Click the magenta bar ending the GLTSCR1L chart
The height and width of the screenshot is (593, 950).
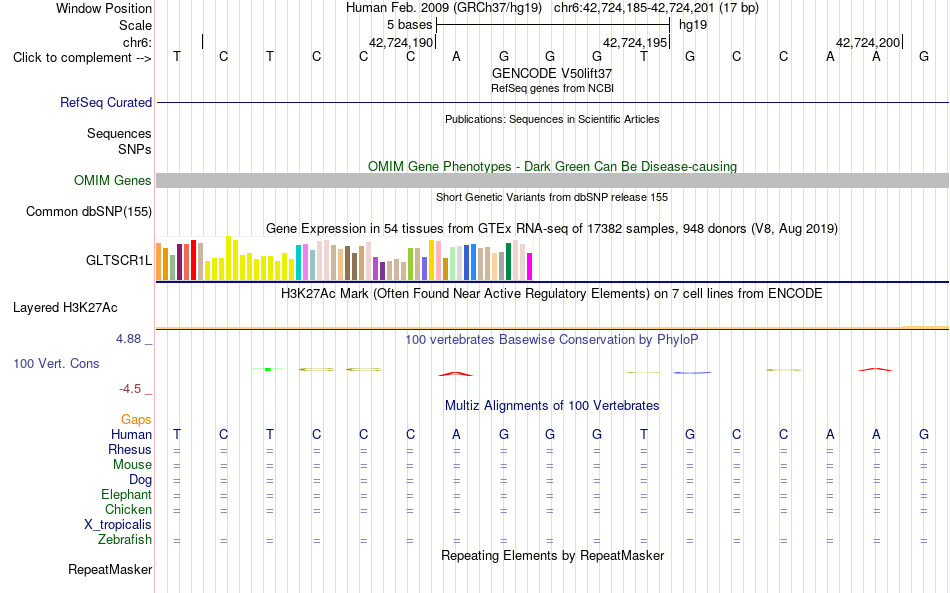point(530,267)
